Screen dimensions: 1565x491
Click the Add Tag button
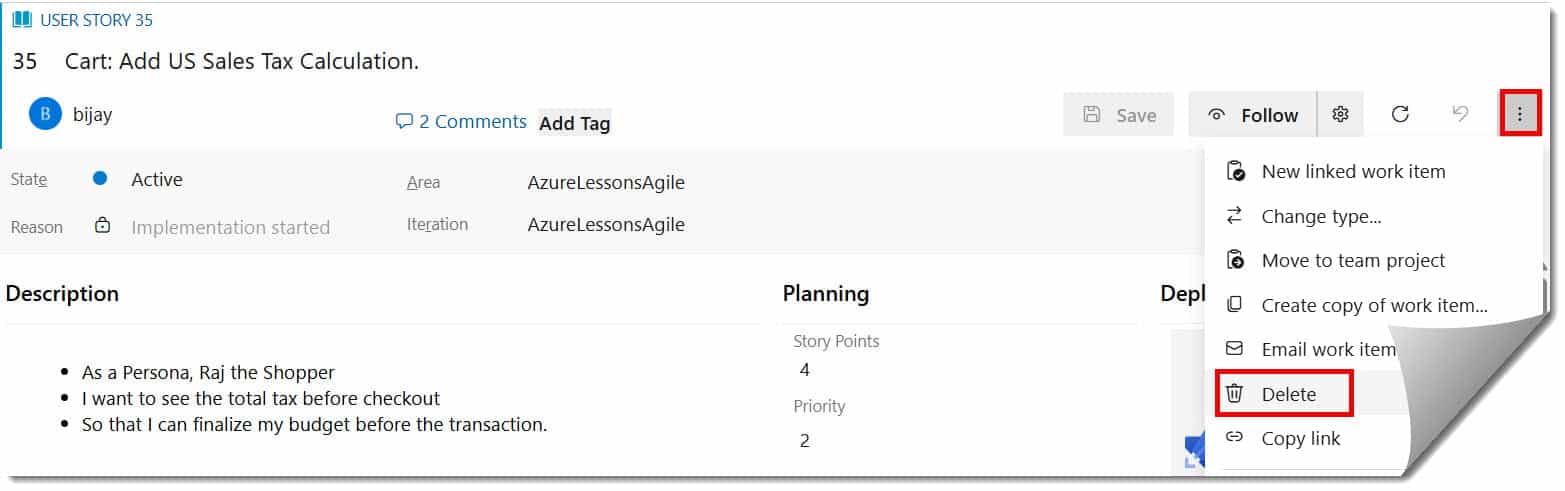pyautogui.click(x=574, y=123)
